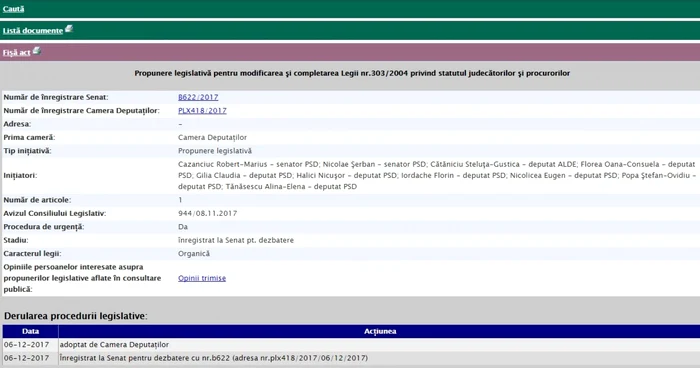Click the legislative proposal title heading
Viewport: 700px width, 368px height.
[352, 73]
